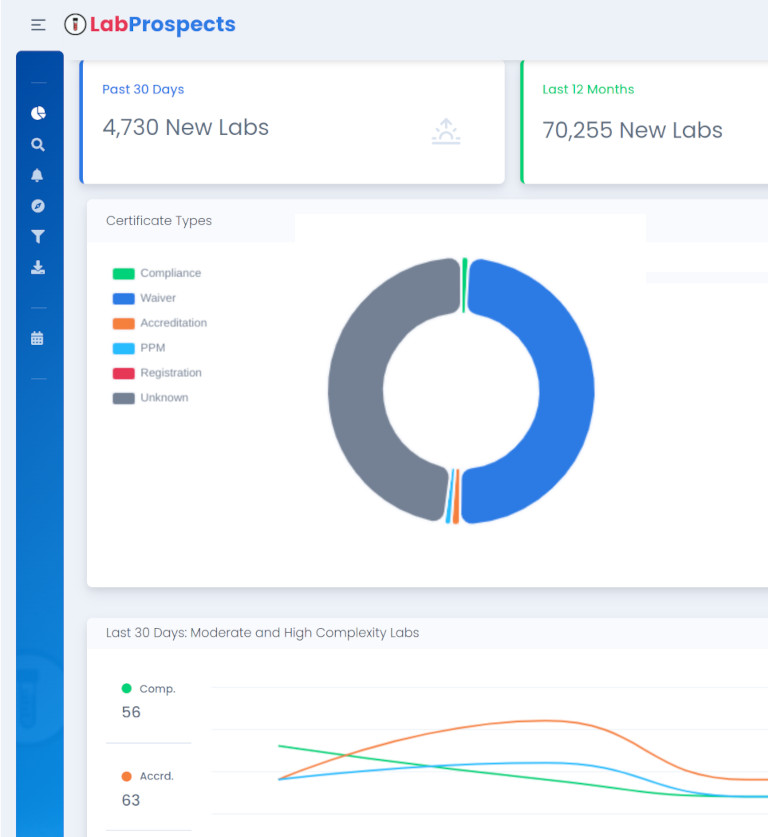Click the gray Unknown donut segment

(x=357, y=390)
